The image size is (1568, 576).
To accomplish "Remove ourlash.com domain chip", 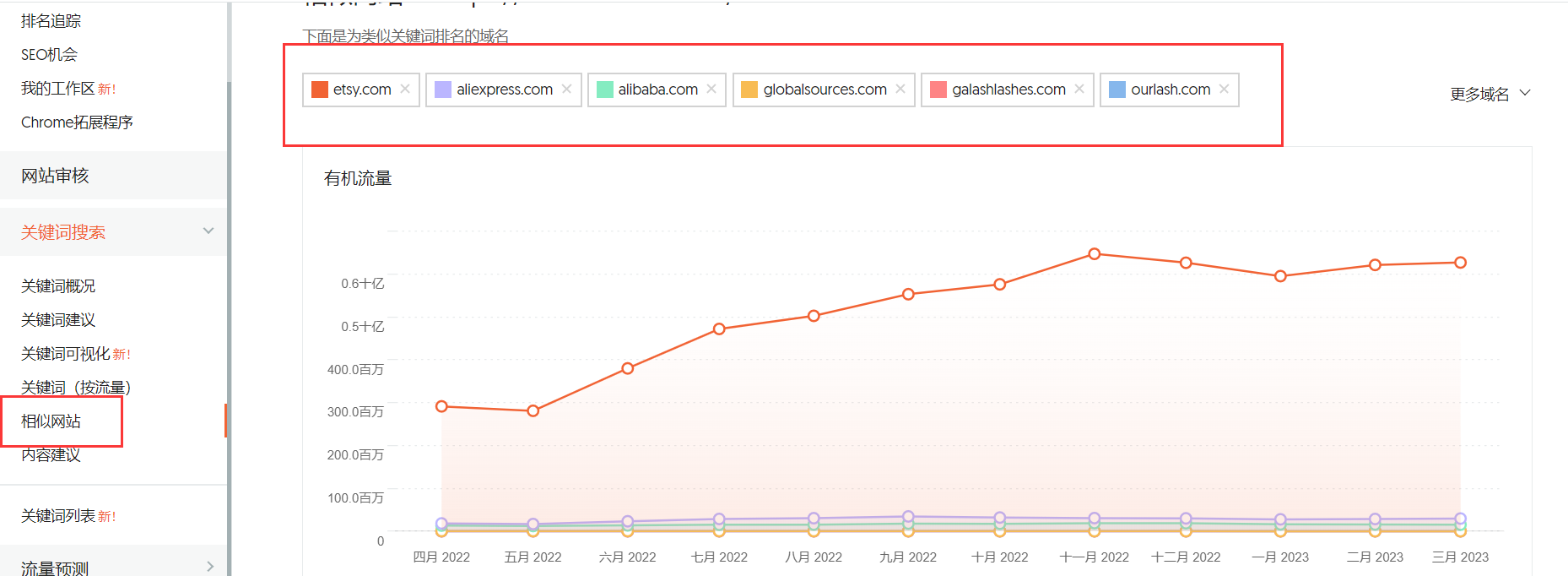I will coord(1224,89).
